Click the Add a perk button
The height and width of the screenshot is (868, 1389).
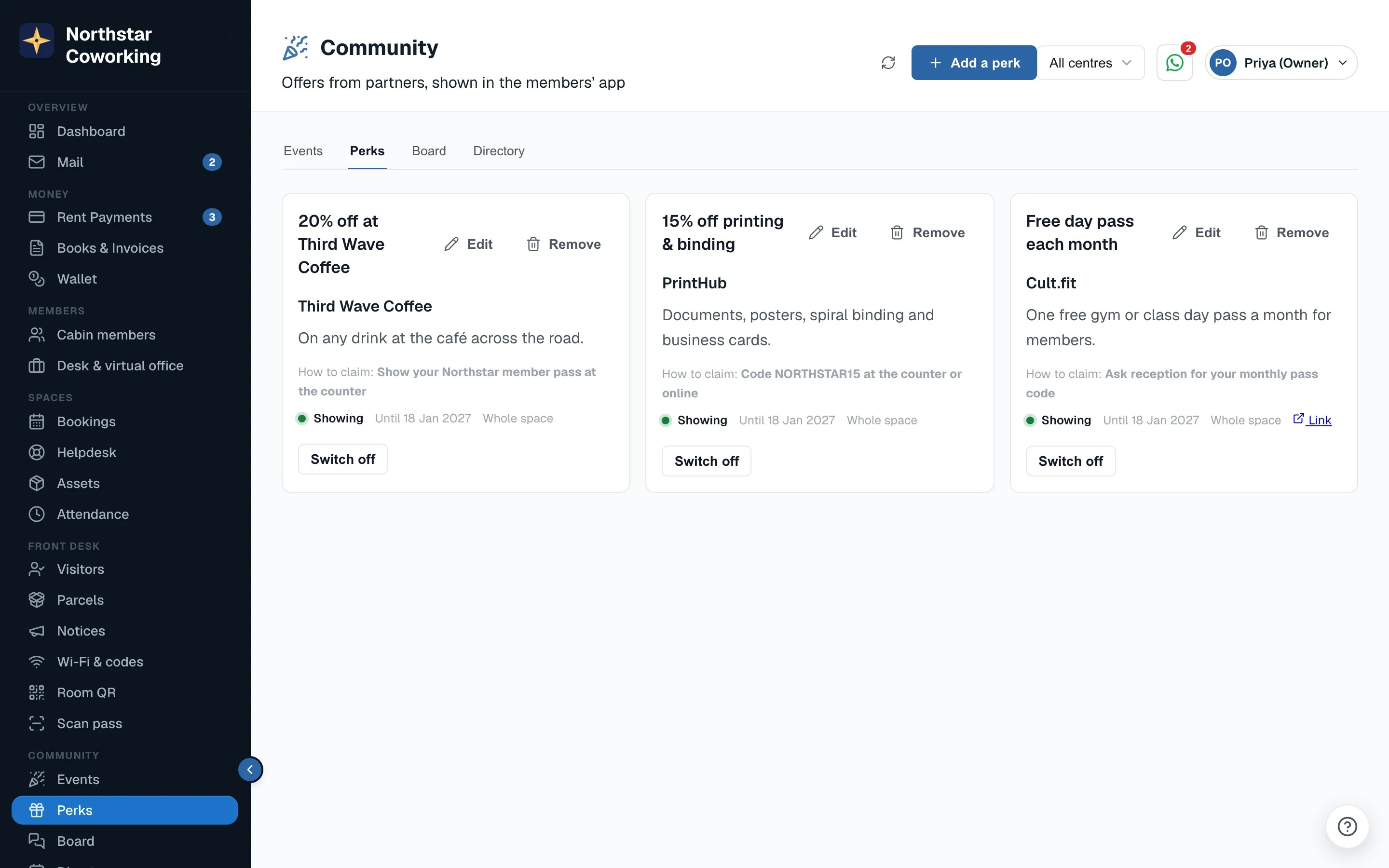point(973,63)
